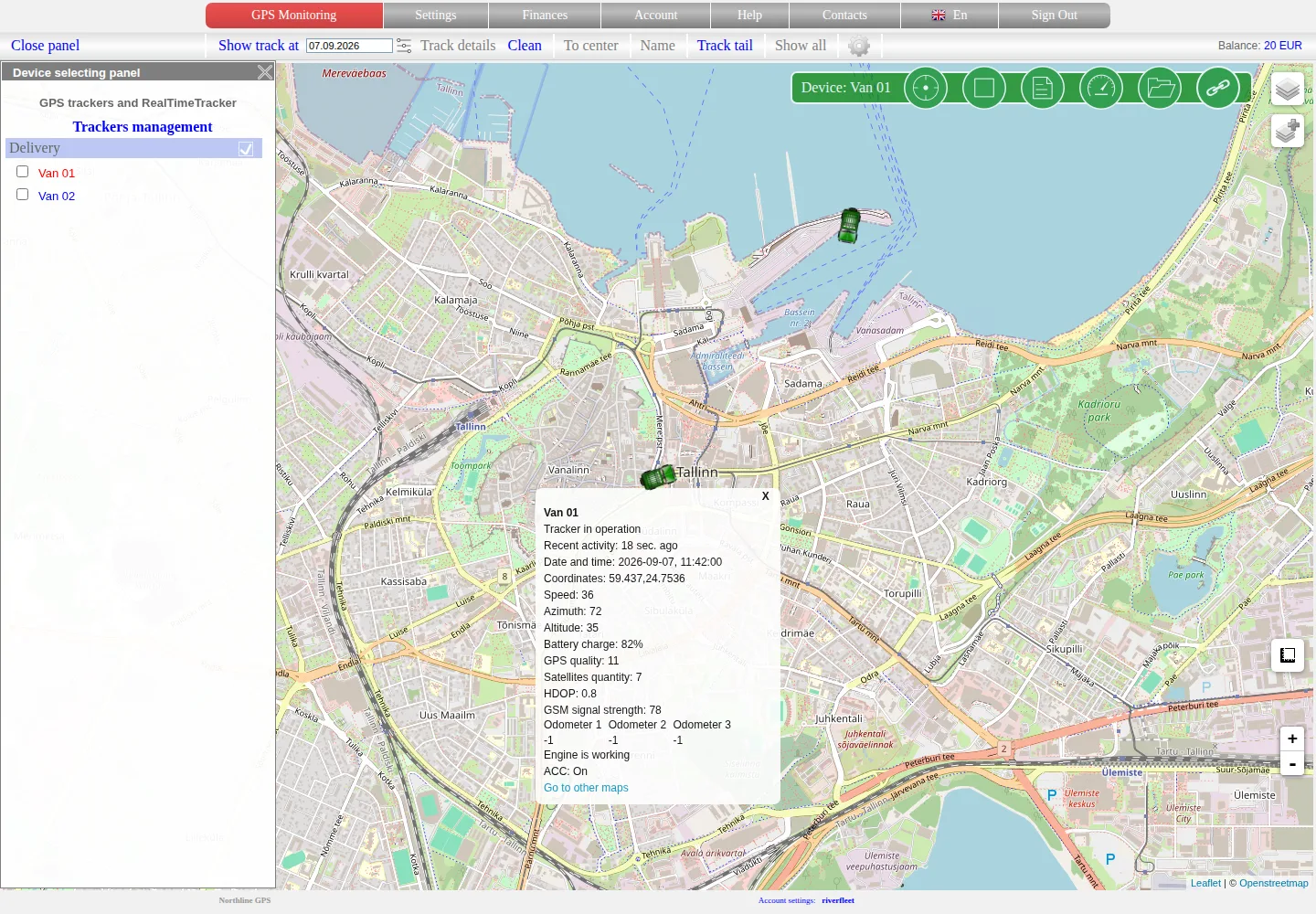Select Van 01 in device list
Image resolution: width=1316 pixels, height=914 pixels.
(x=57, y=173)
